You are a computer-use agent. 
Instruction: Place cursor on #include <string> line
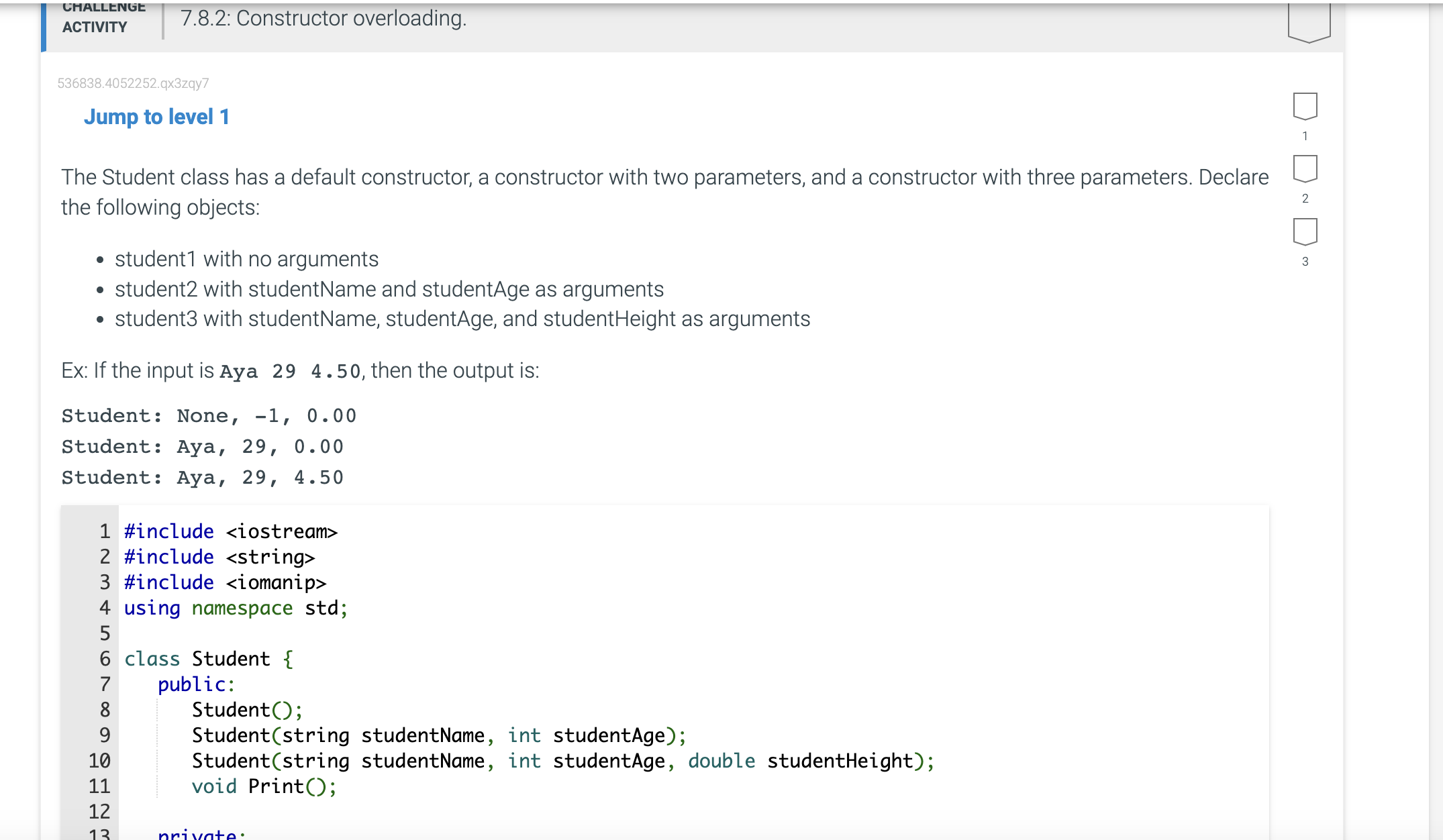[x=219, y=557]
